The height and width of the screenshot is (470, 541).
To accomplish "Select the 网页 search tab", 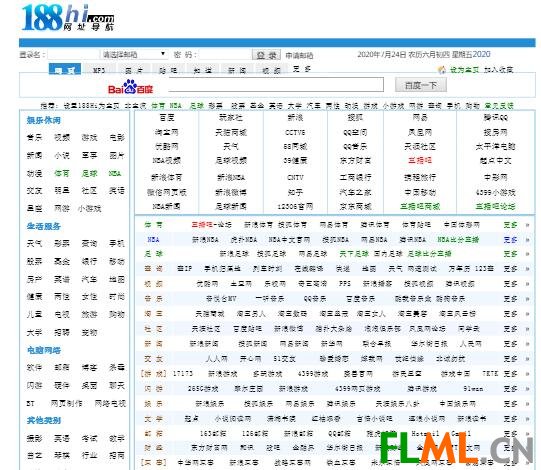I will [65, 69].
